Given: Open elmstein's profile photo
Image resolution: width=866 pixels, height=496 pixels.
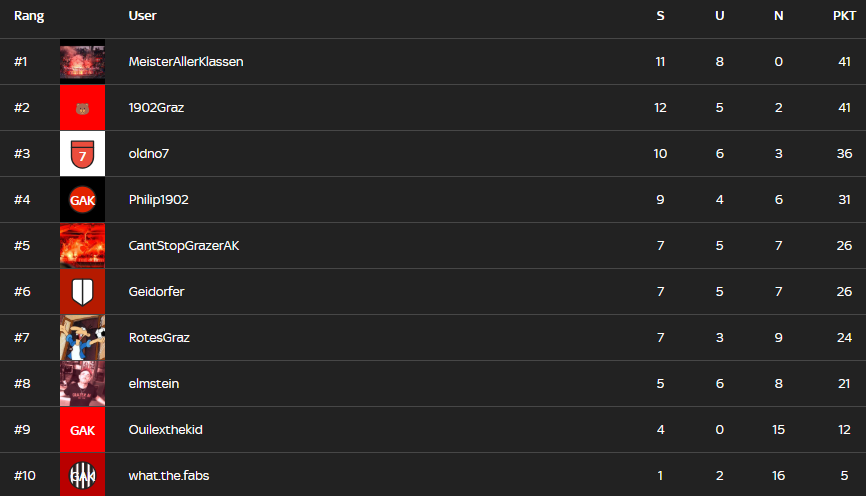Looking at the screenshot, I should (x=82, y=384).
